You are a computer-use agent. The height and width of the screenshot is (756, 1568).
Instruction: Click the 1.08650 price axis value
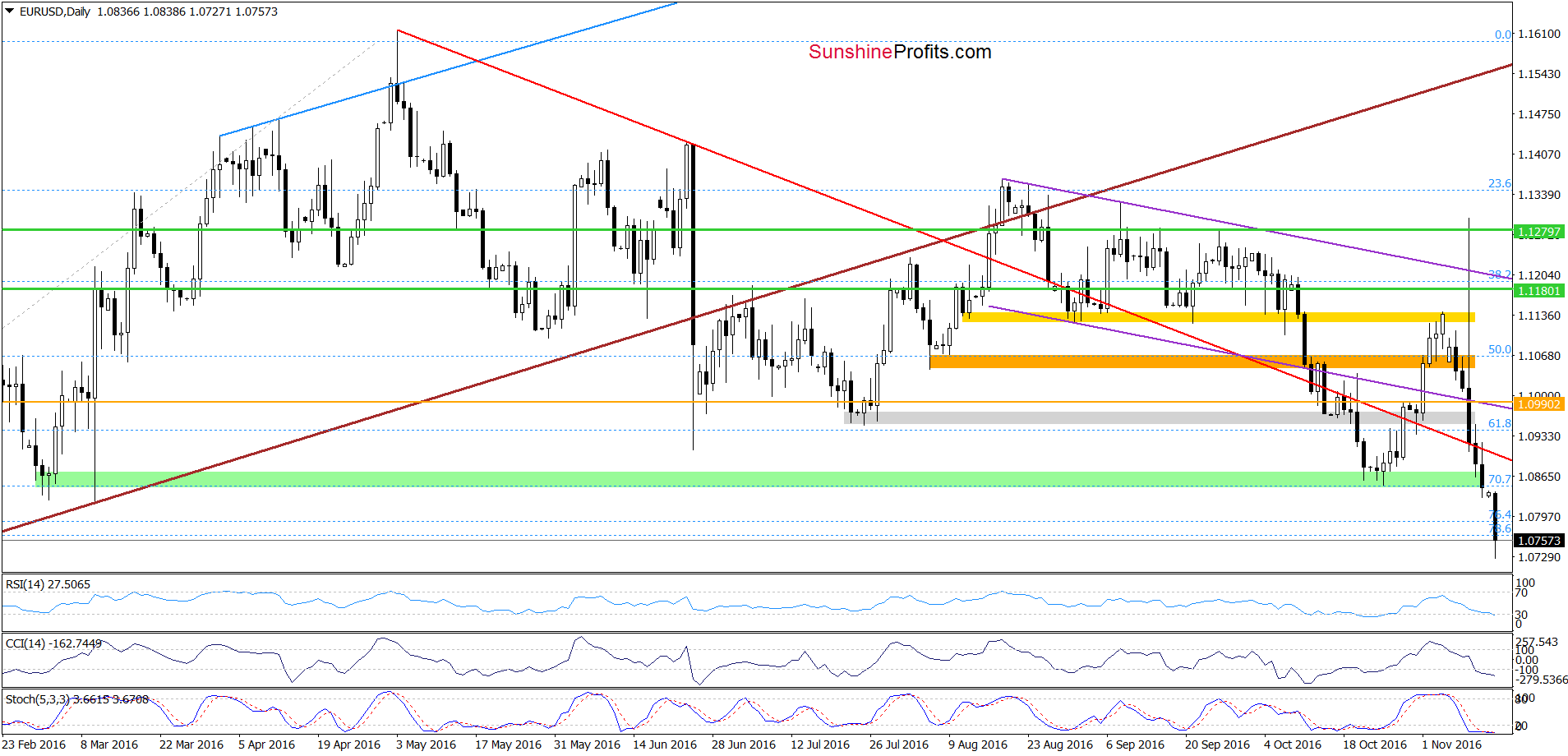tap(1539, 477)
